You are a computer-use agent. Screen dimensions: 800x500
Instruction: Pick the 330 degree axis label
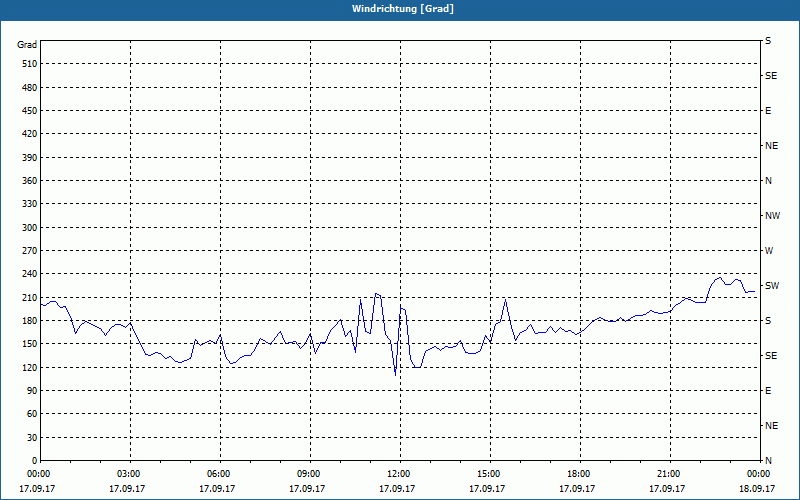tap(30, 204)
